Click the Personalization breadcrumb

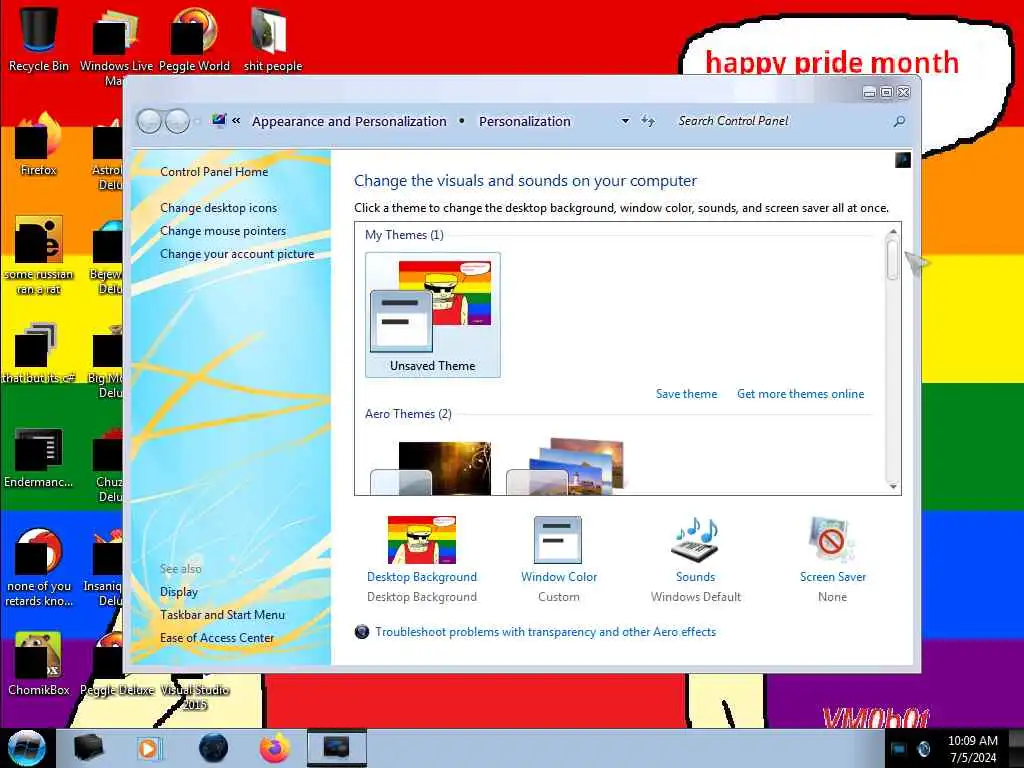(524, 121)
